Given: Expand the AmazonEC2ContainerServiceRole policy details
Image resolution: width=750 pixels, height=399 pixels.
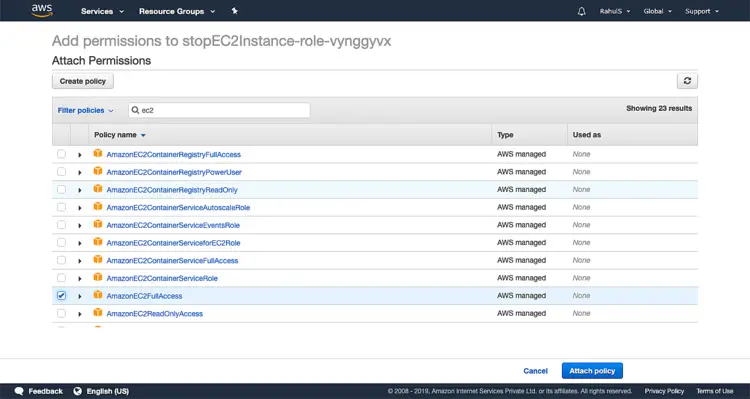Looking at the screenshot, I should 80,278.
